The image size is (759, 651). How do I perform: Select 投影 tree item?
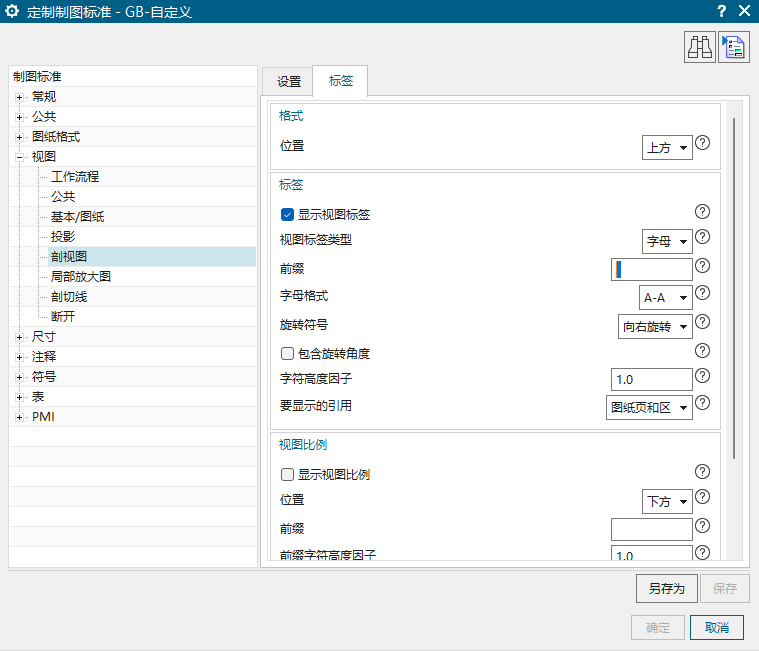tap(63, 237)
